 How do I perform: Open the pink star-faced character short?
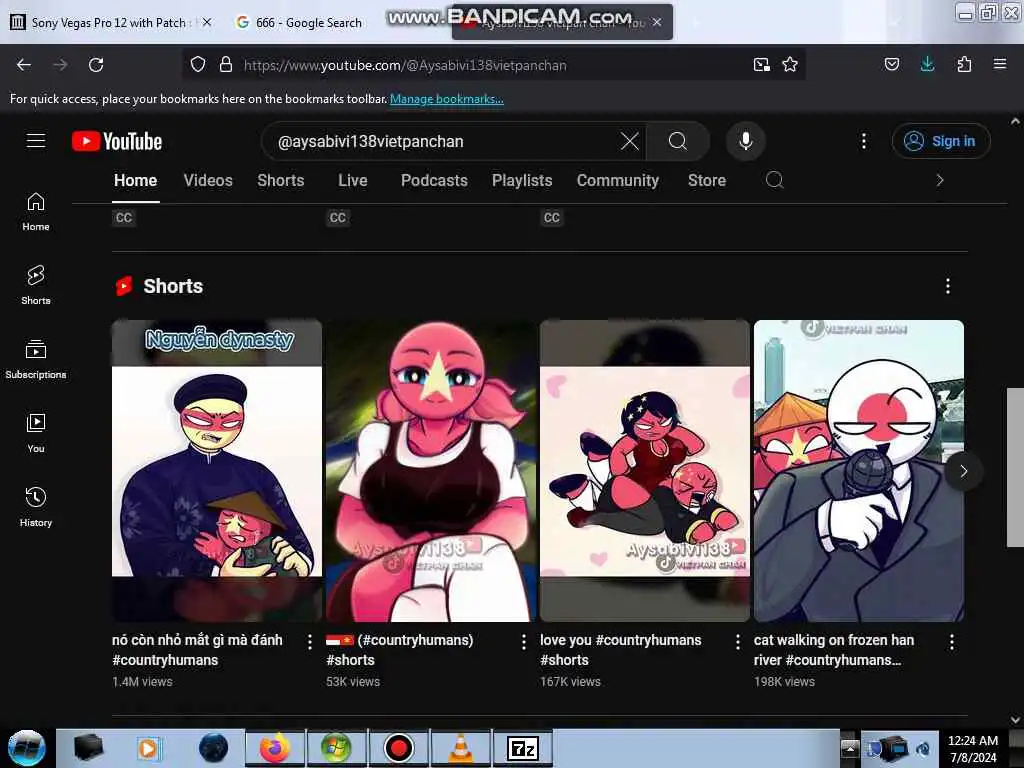(x=431, y=470)
